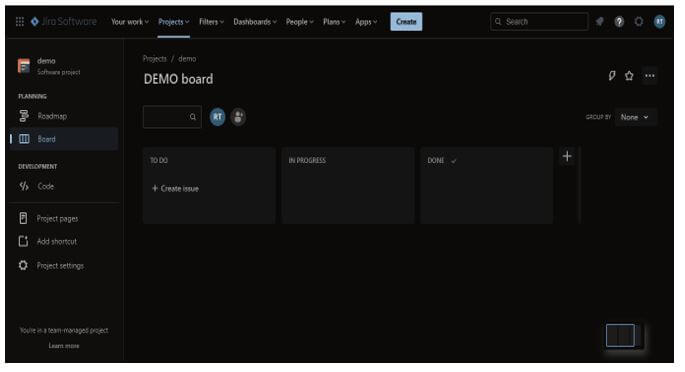Open the Your work dropdown

130,22
